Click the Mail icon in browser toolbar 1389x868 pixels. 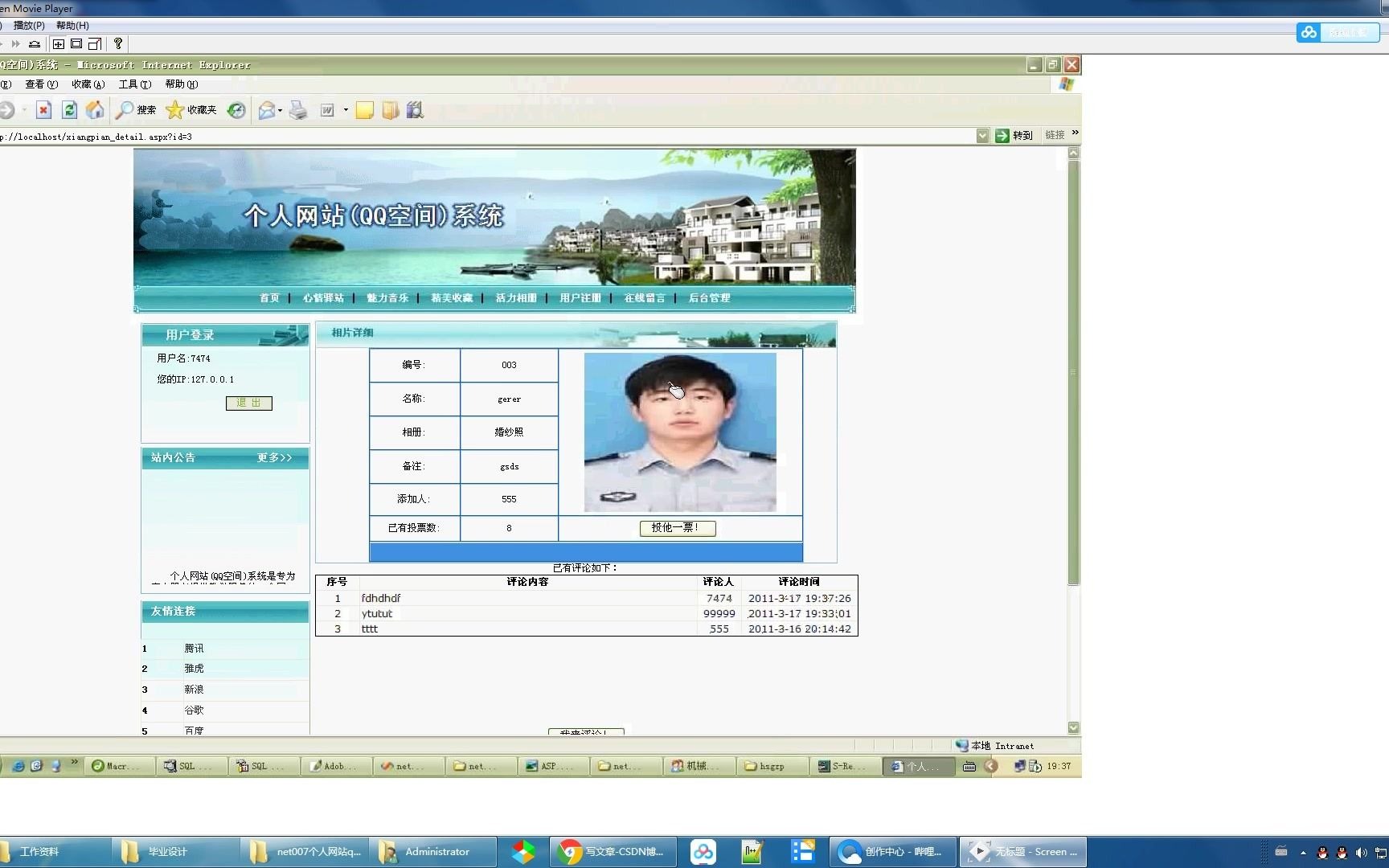coord(265,109)
